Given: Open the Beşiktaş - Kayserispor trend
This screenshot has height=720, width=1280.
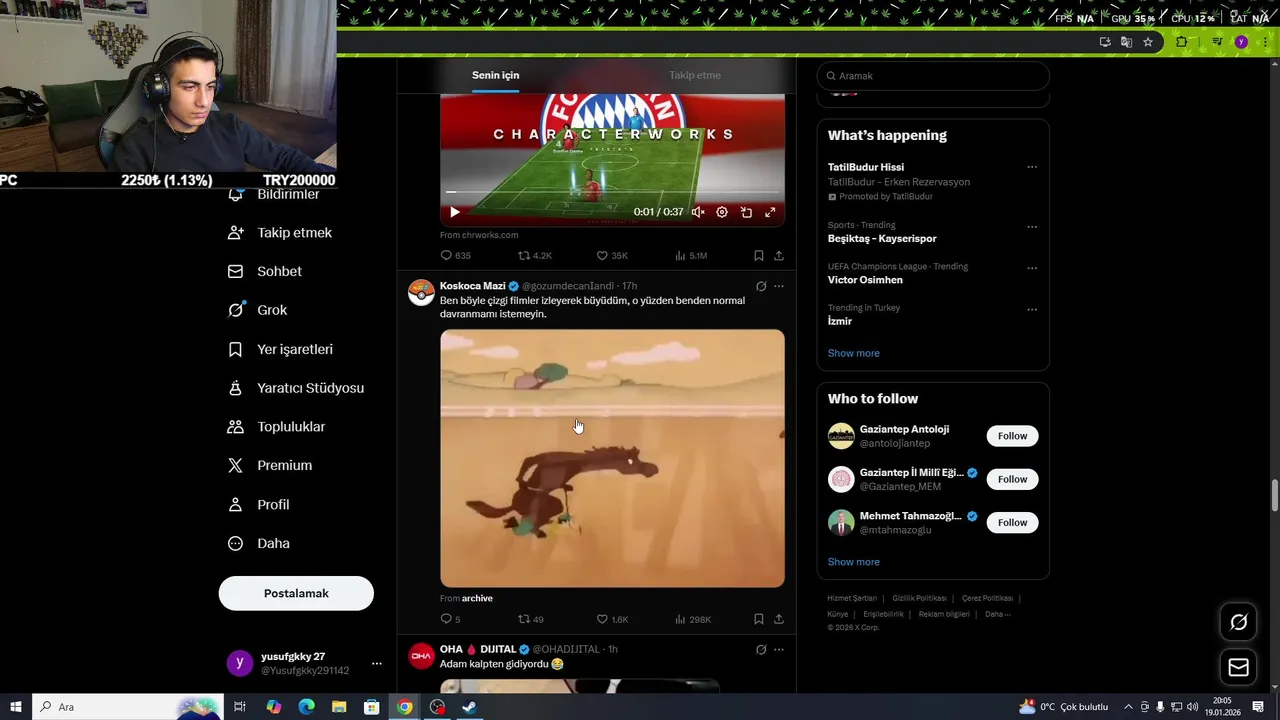Looking at the screenshot, I should click(x=882, y=239).
